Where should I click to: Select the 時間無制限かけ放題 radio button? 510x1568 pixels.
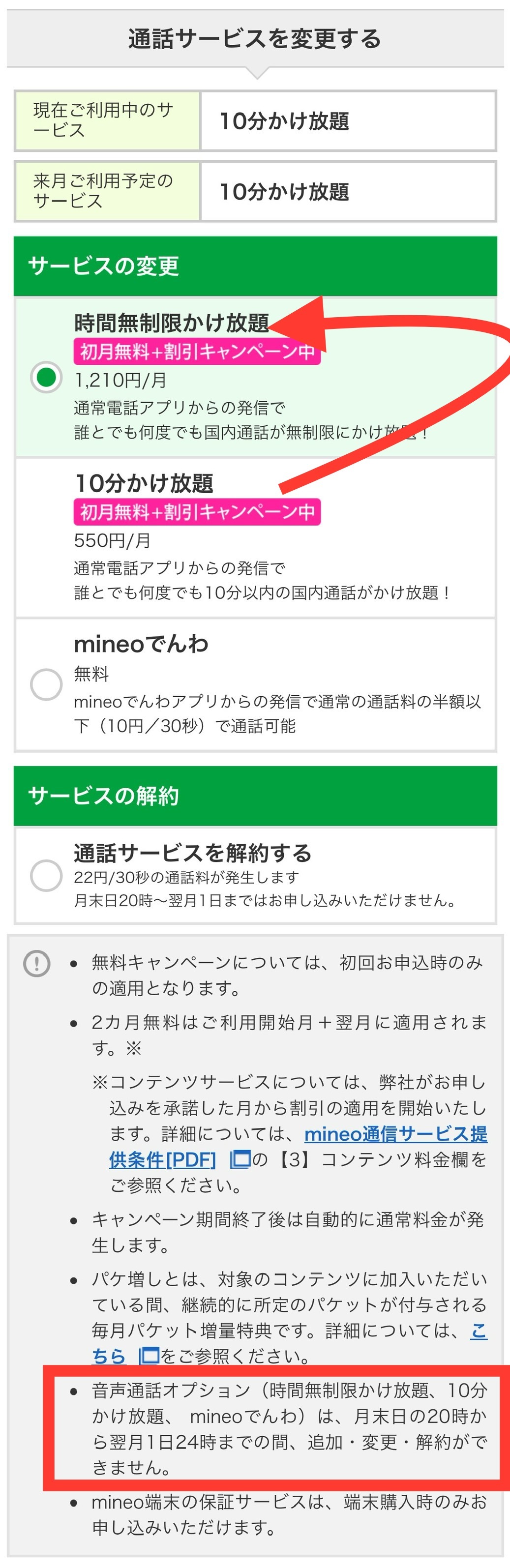tap(46, 377)
